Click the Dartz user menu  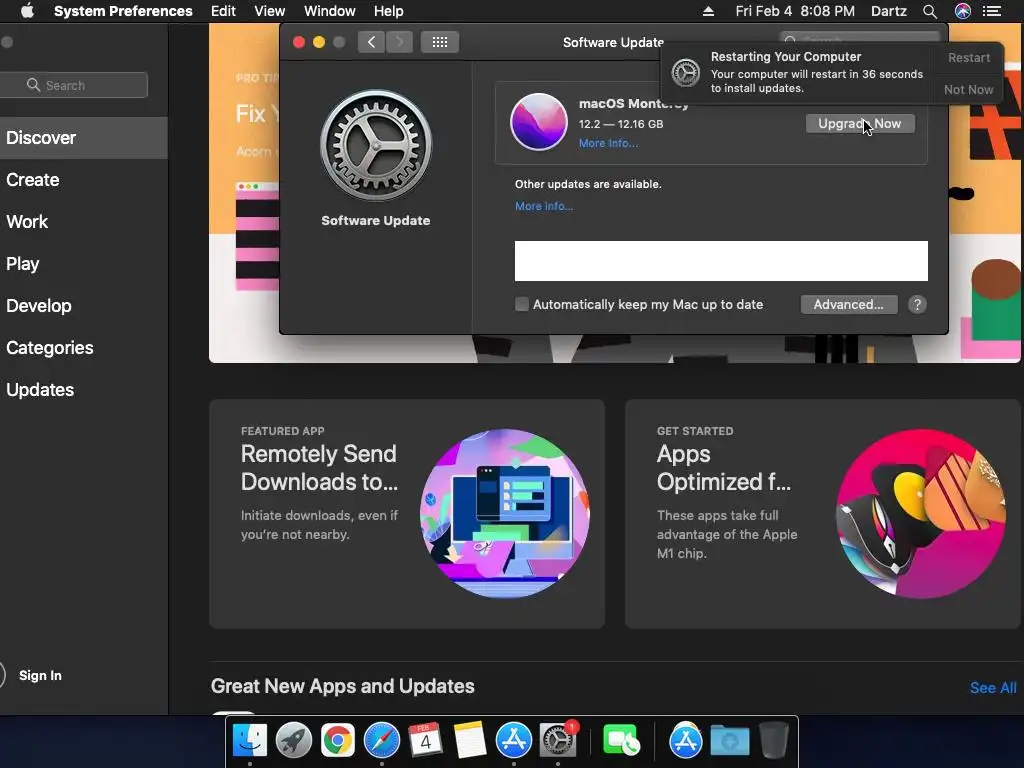[888, 11]
